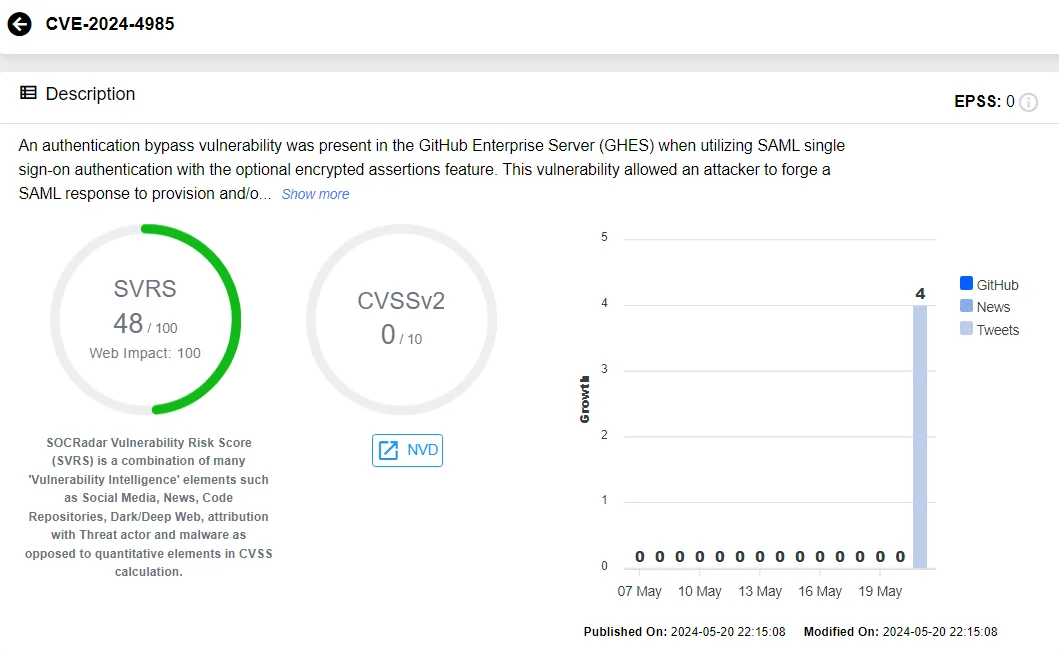Click the CVE-2024-4985 title
This screenshot has height=649, width=1059.
110,24
